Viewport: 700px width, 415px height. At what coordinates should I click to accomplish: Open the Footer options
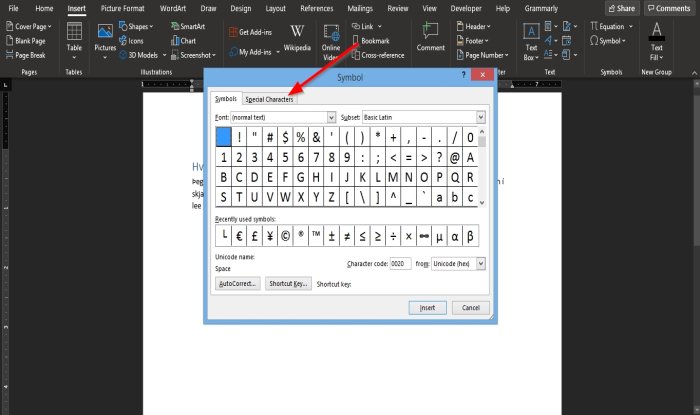pyautogui.click(x=472, y=41)
